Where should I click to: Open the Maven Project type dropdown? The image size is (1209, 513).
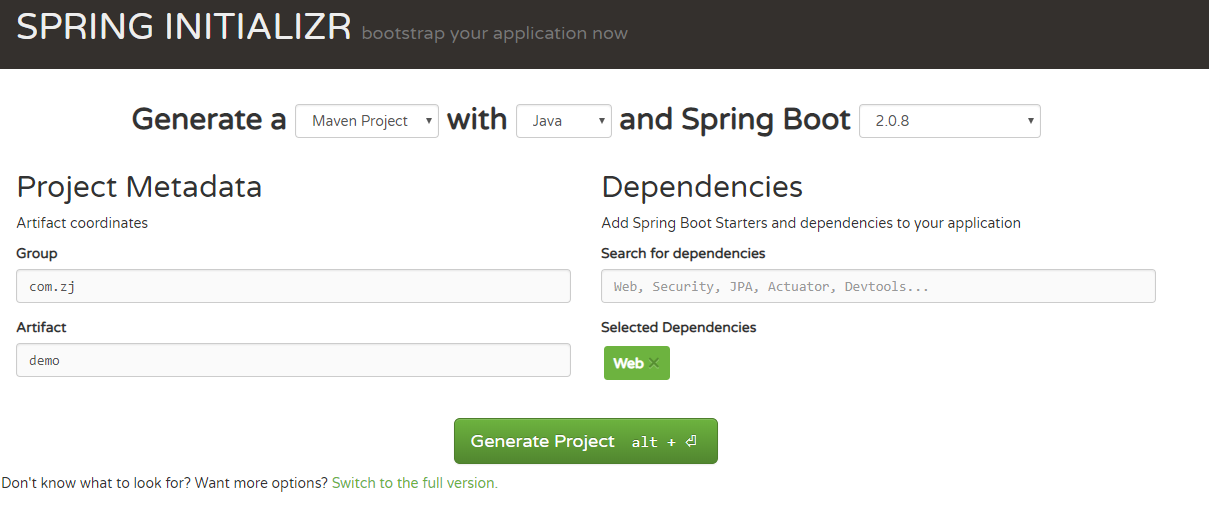click(367, 121)
